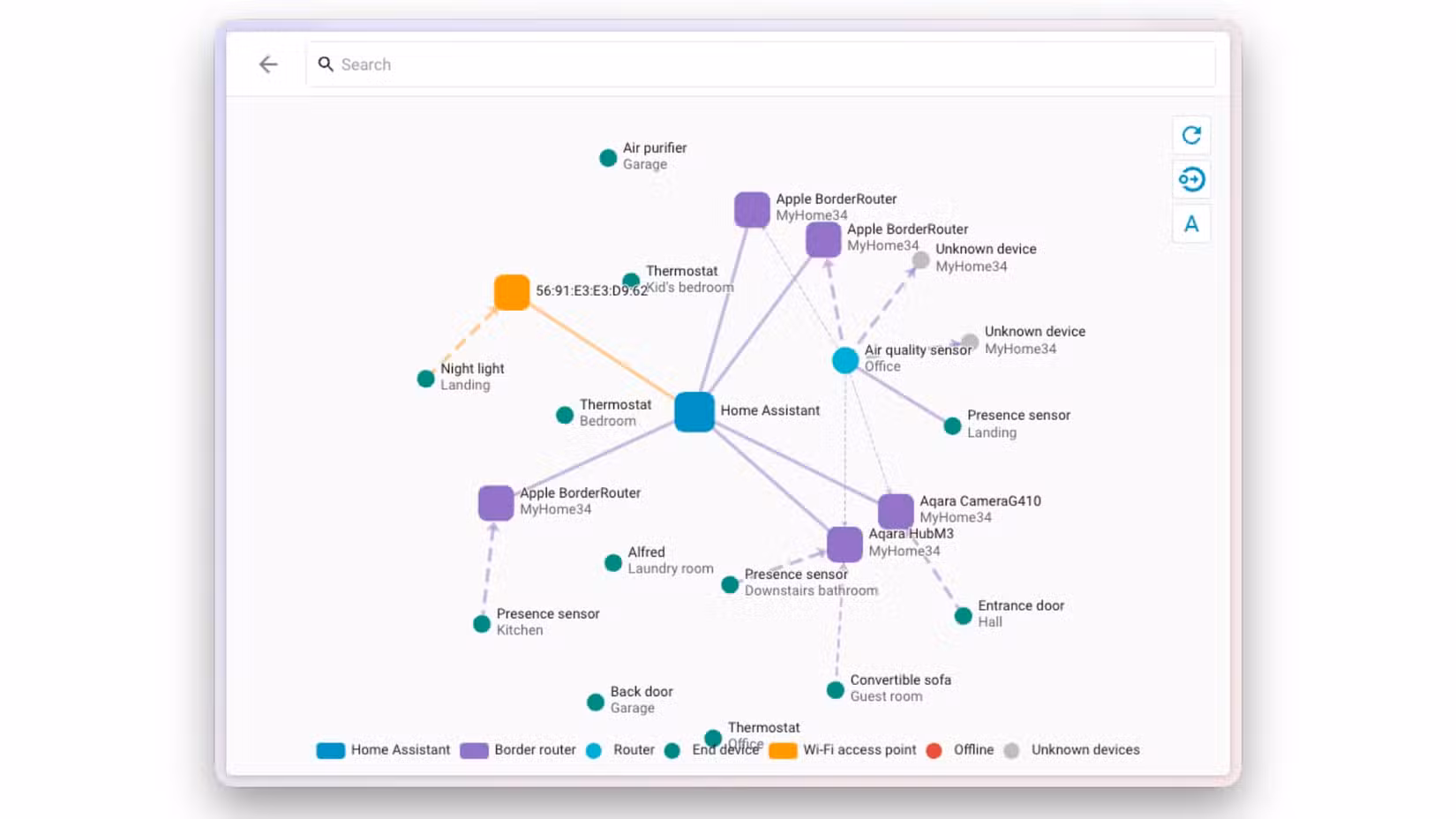Select Apple BorderRouter node above Presence sensor Kitchen
This screenshot has width=1456, height=819.
tap(496, 503)
